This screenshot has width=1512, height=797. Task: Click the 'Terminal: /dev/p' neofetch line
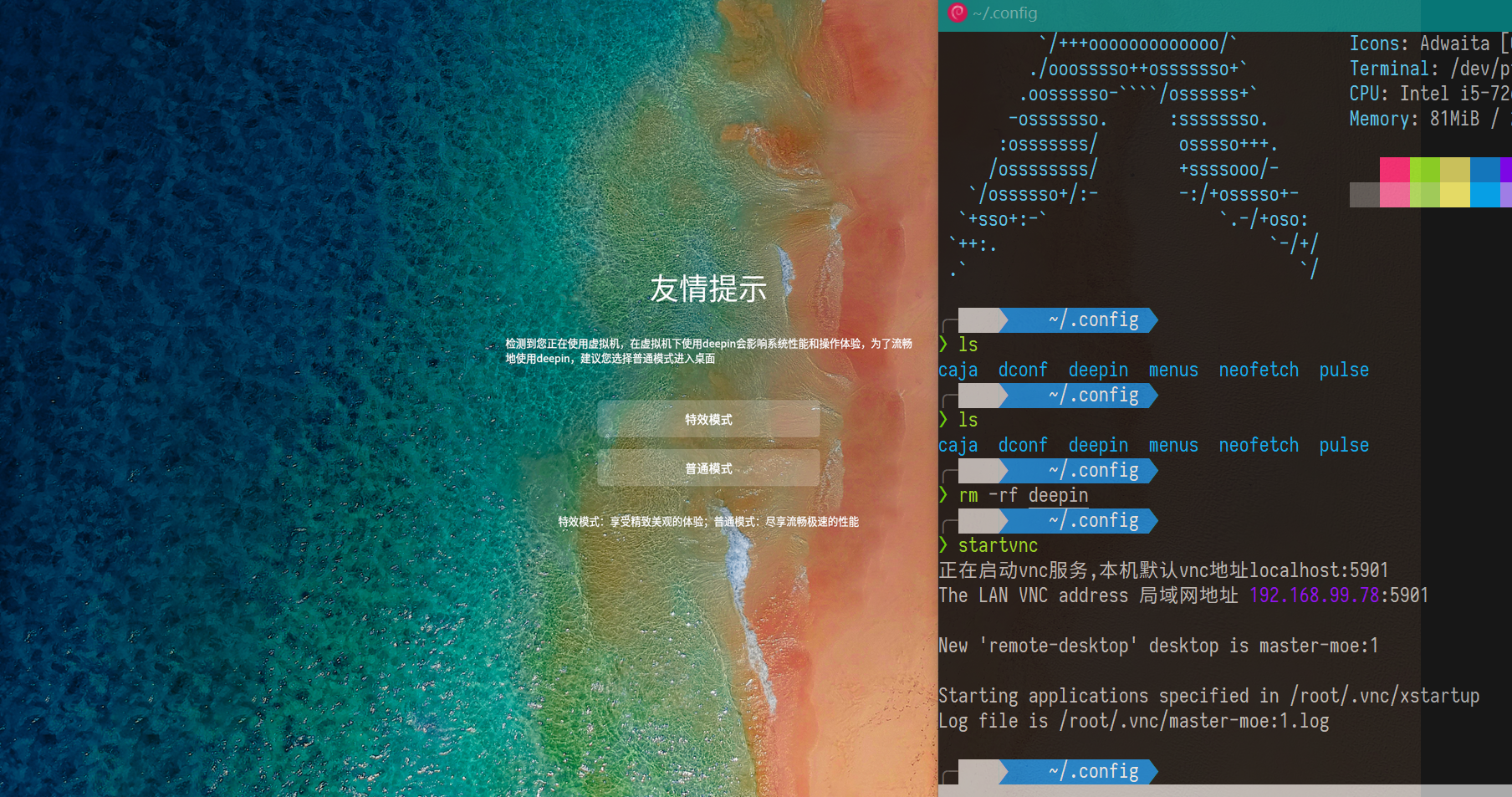pyautogui.click(x=1430, y=69)
